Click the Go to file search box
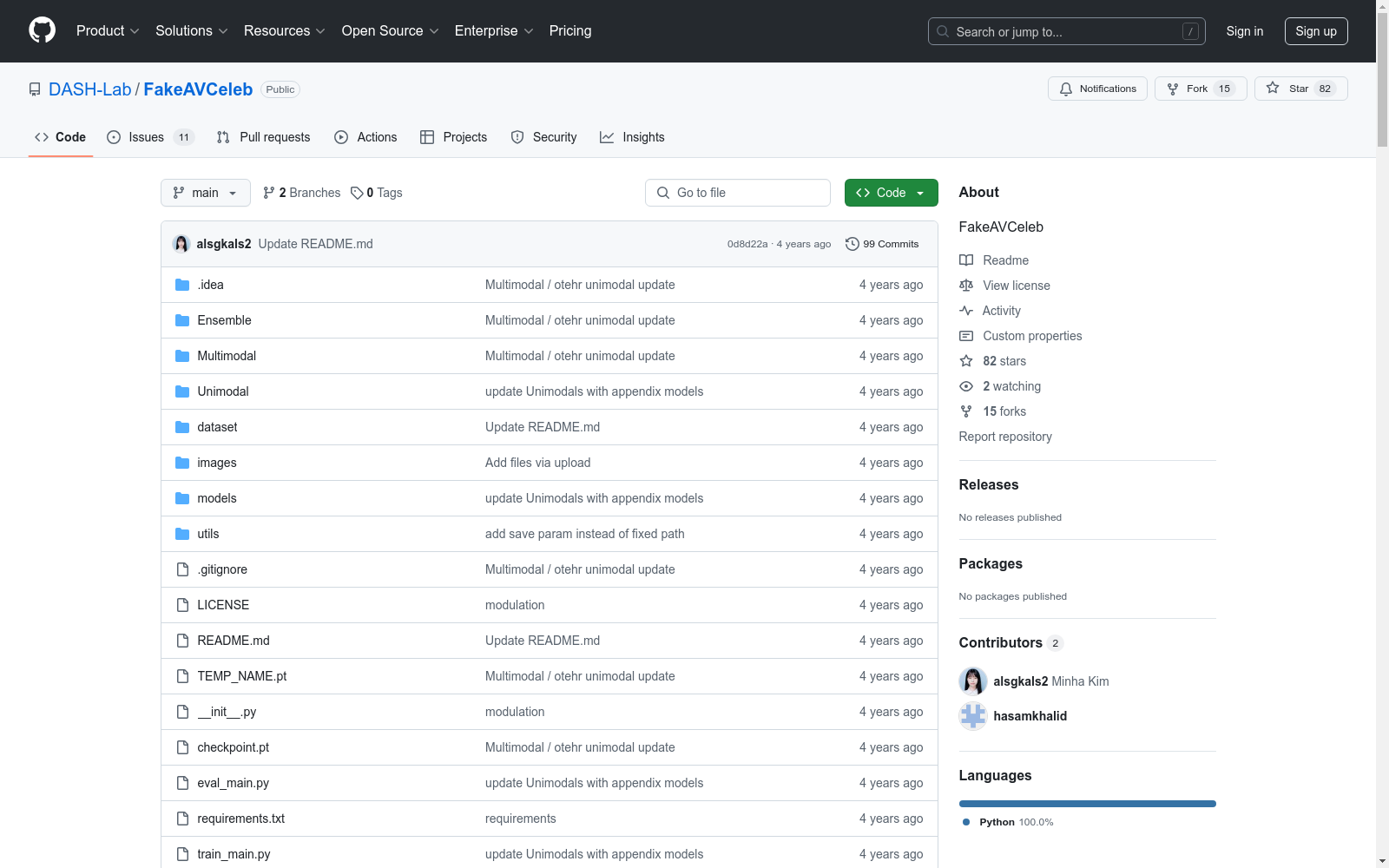The height and width of the screenshot is (868, 1389). point(738,193)
